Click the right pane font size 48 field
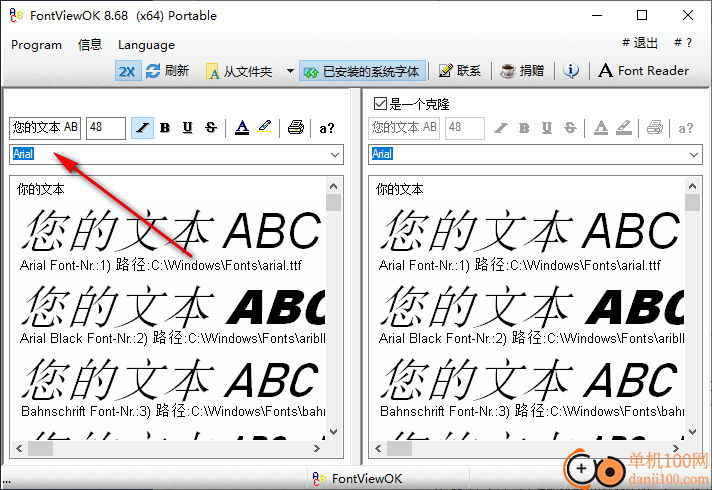Image resolution: width=712 pixels, height=490 pixels. (x=465, y=128)
